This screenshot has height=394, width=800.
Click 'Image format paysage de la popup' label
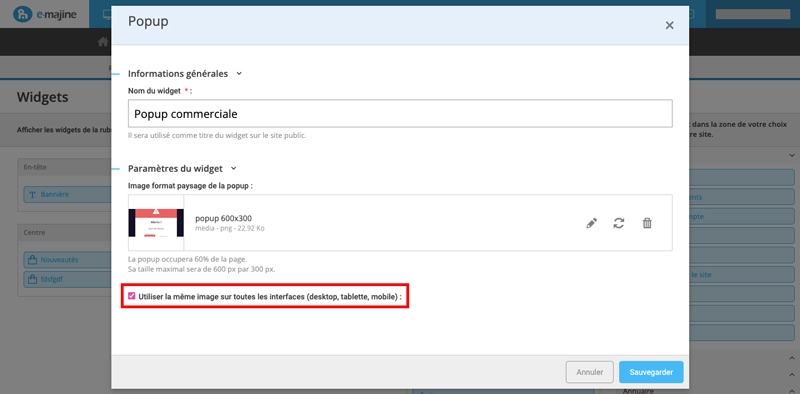tap(190, 186)
